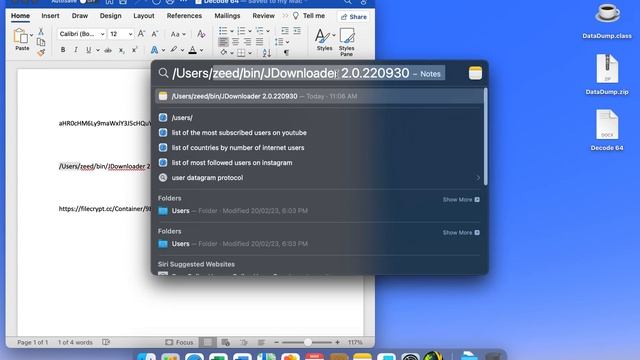Screen dimensions: 640x360
Task: Expand the 'user datagram protocol' suggestion chevron
Action: [478, 178]
